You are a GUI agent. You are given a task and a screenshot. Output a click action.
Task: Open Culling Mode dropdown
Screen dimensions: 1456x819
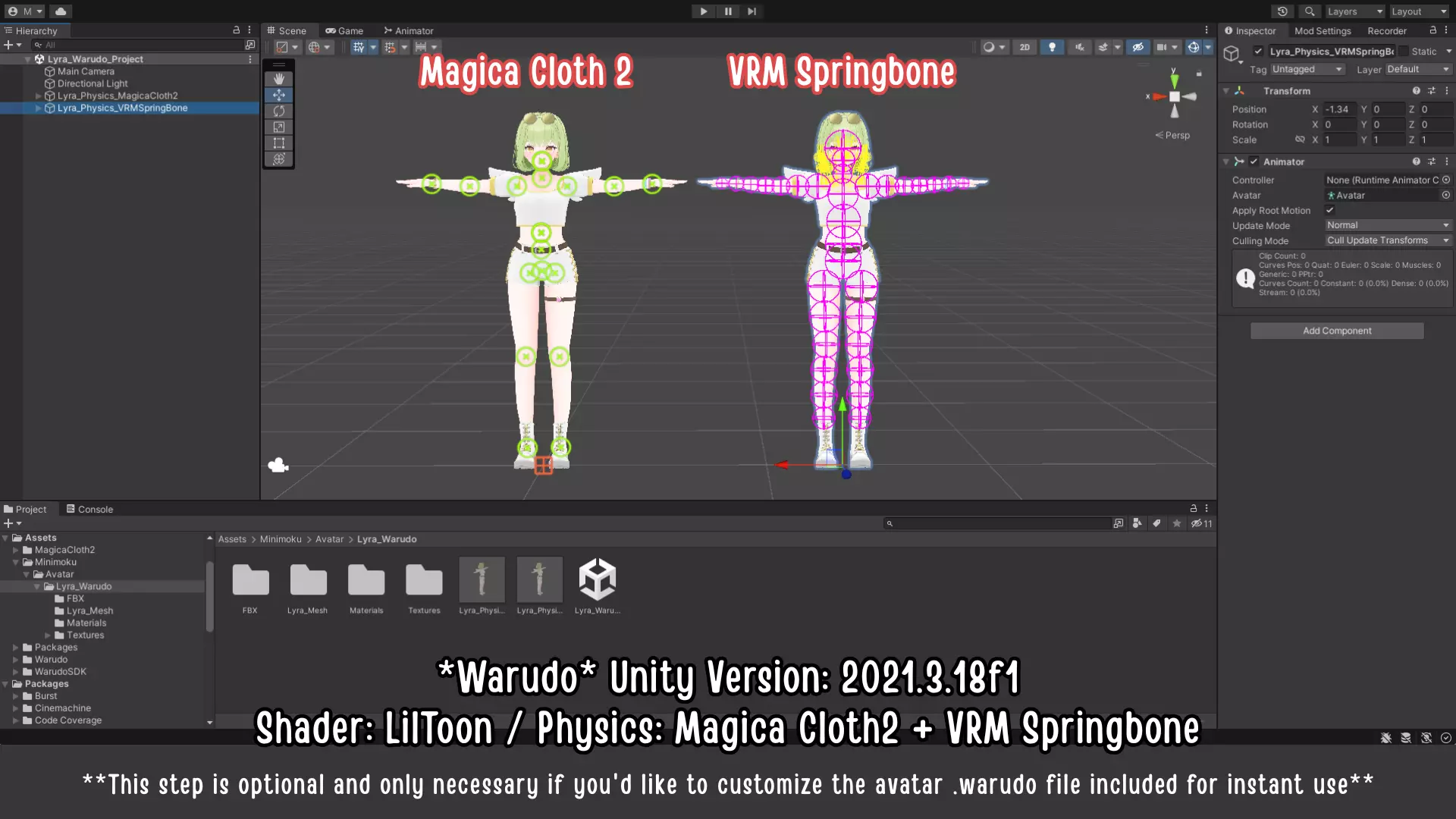(1388, 240)
